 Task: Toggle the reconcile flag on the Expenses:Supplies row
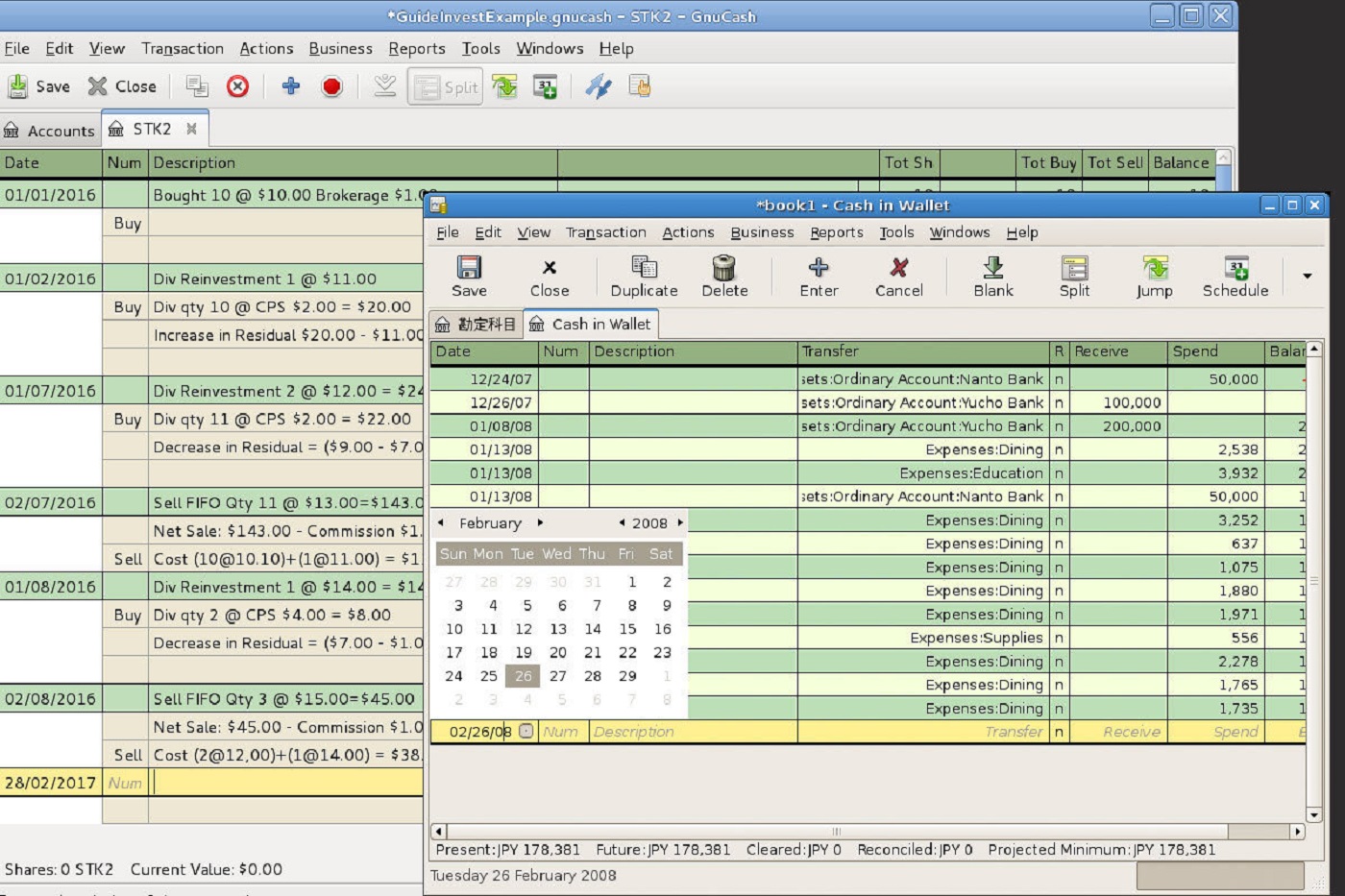pos(1058,637)
